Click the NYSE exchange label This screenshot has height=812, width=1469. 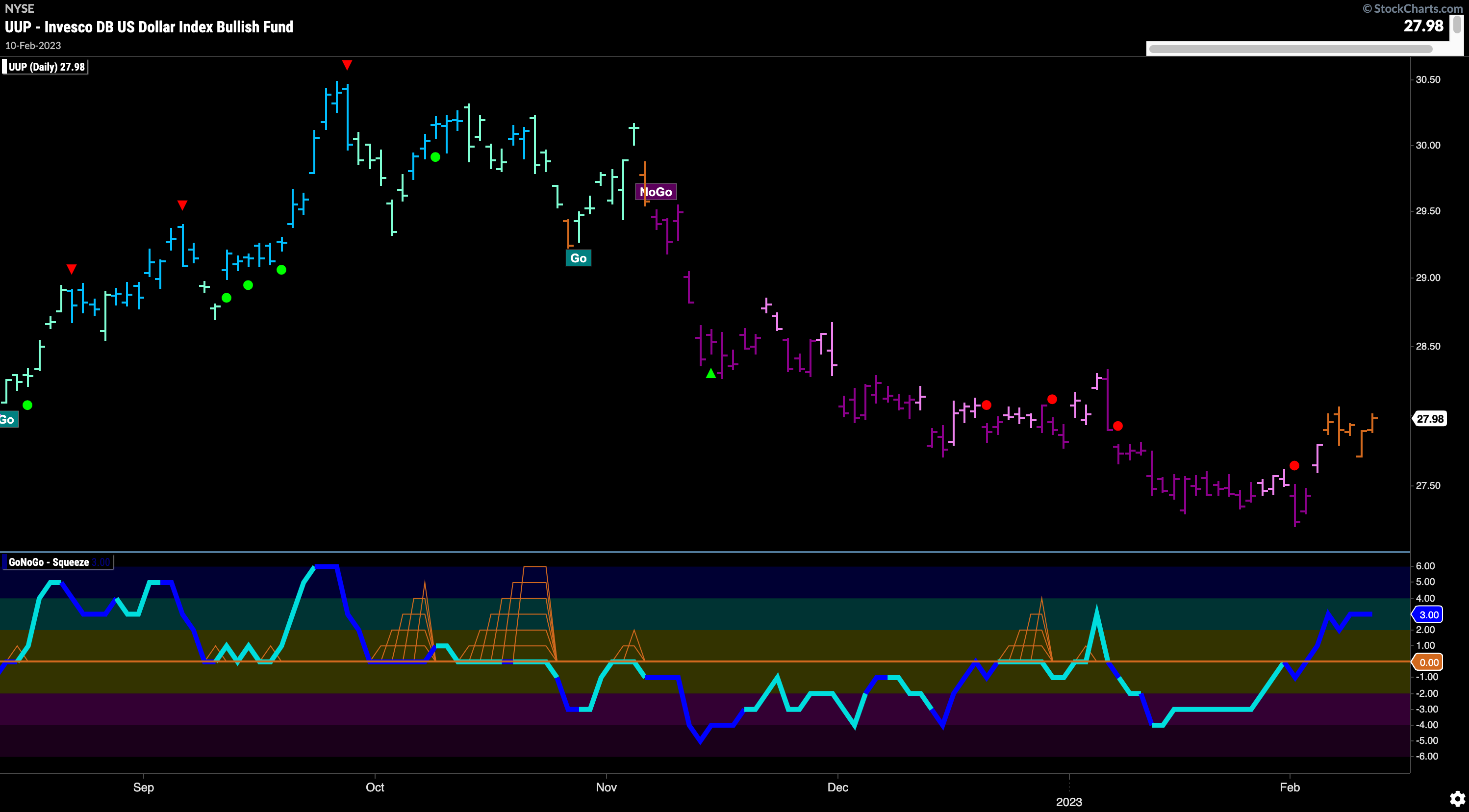click(20, 8)
